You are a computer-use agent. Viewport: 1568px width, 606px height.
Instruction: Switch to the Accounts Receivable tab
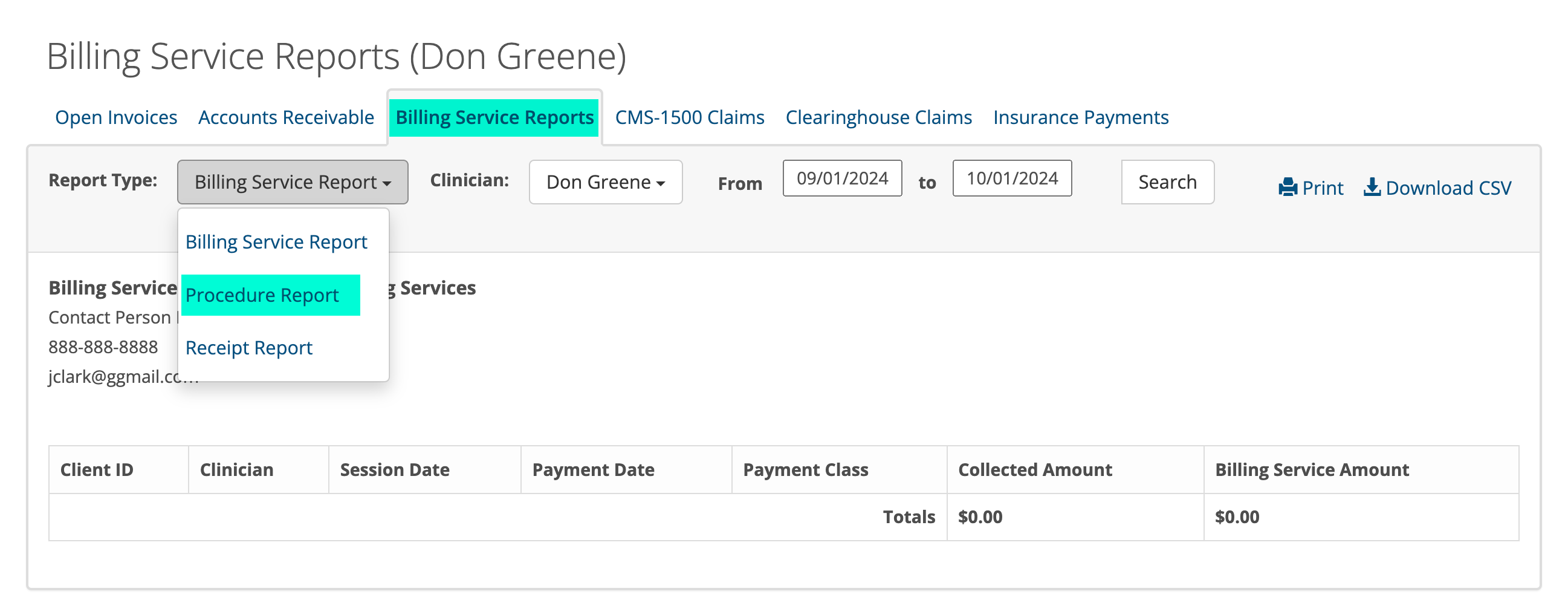click(x=286, y=117)
